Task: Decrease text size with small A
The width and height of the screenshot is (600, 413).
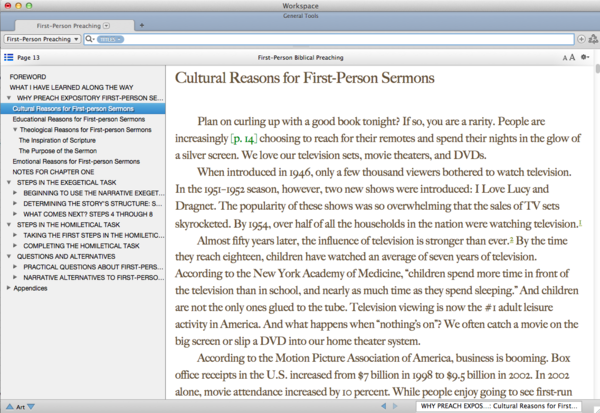Action: pyautogui.click(x=565, y=58)
